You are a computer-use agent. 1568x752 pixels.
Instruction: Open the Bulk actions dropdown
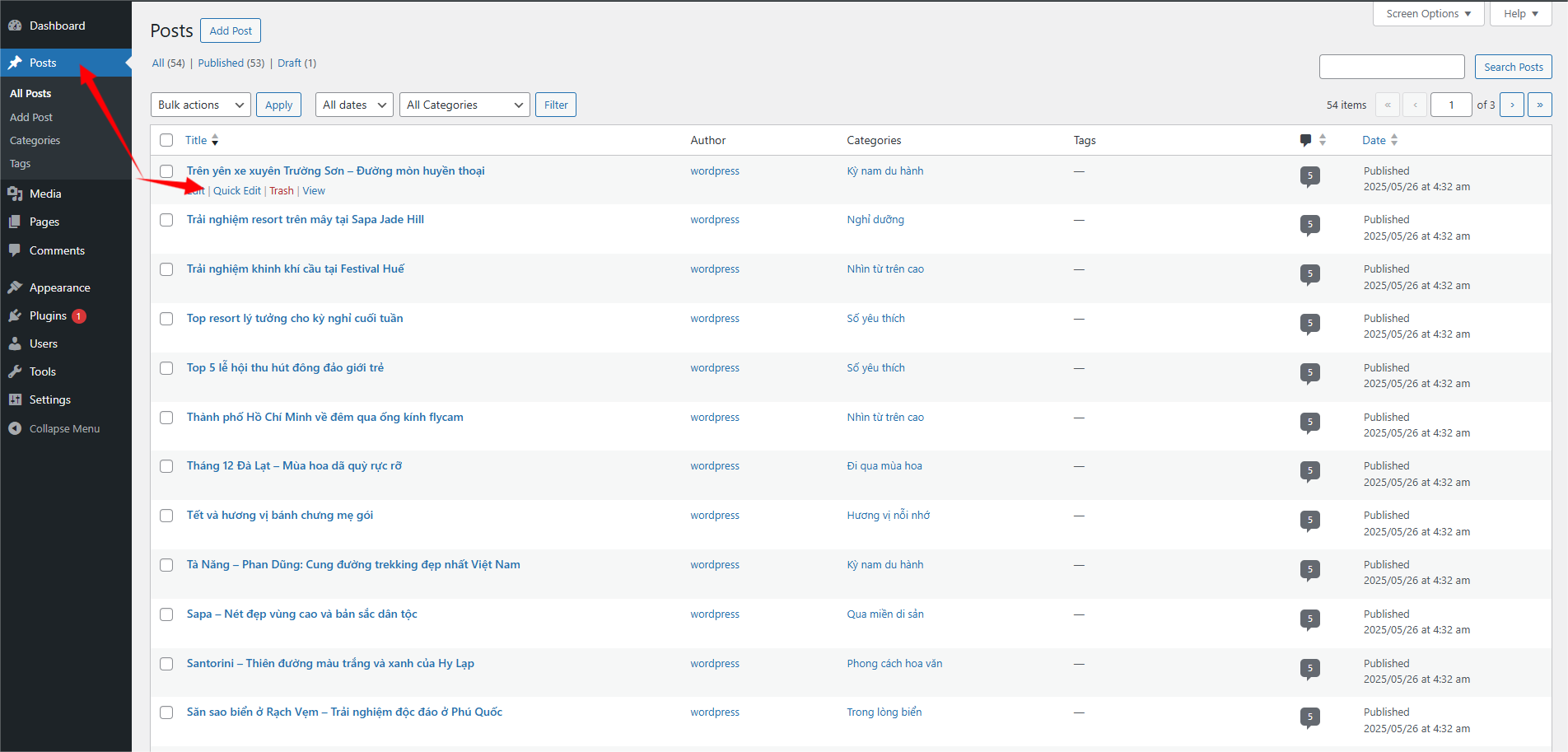point(201,105)
